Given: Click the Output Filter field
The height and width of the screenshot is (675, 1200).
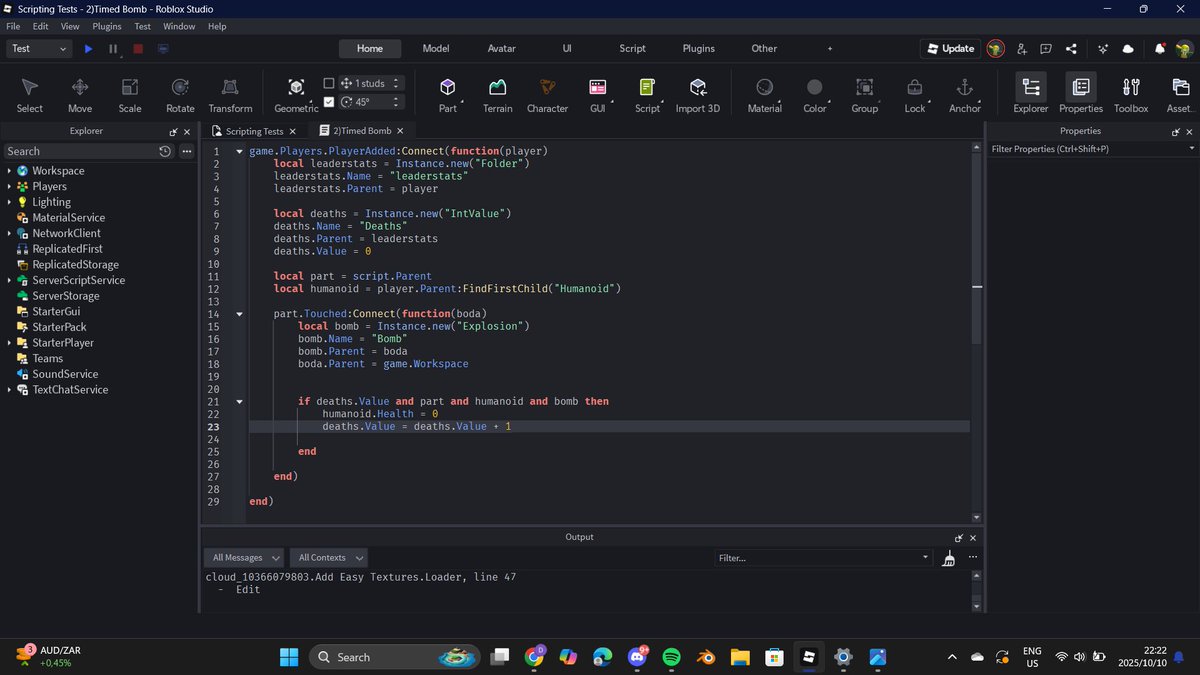Looking at the screenshot, I should point(823,558).
